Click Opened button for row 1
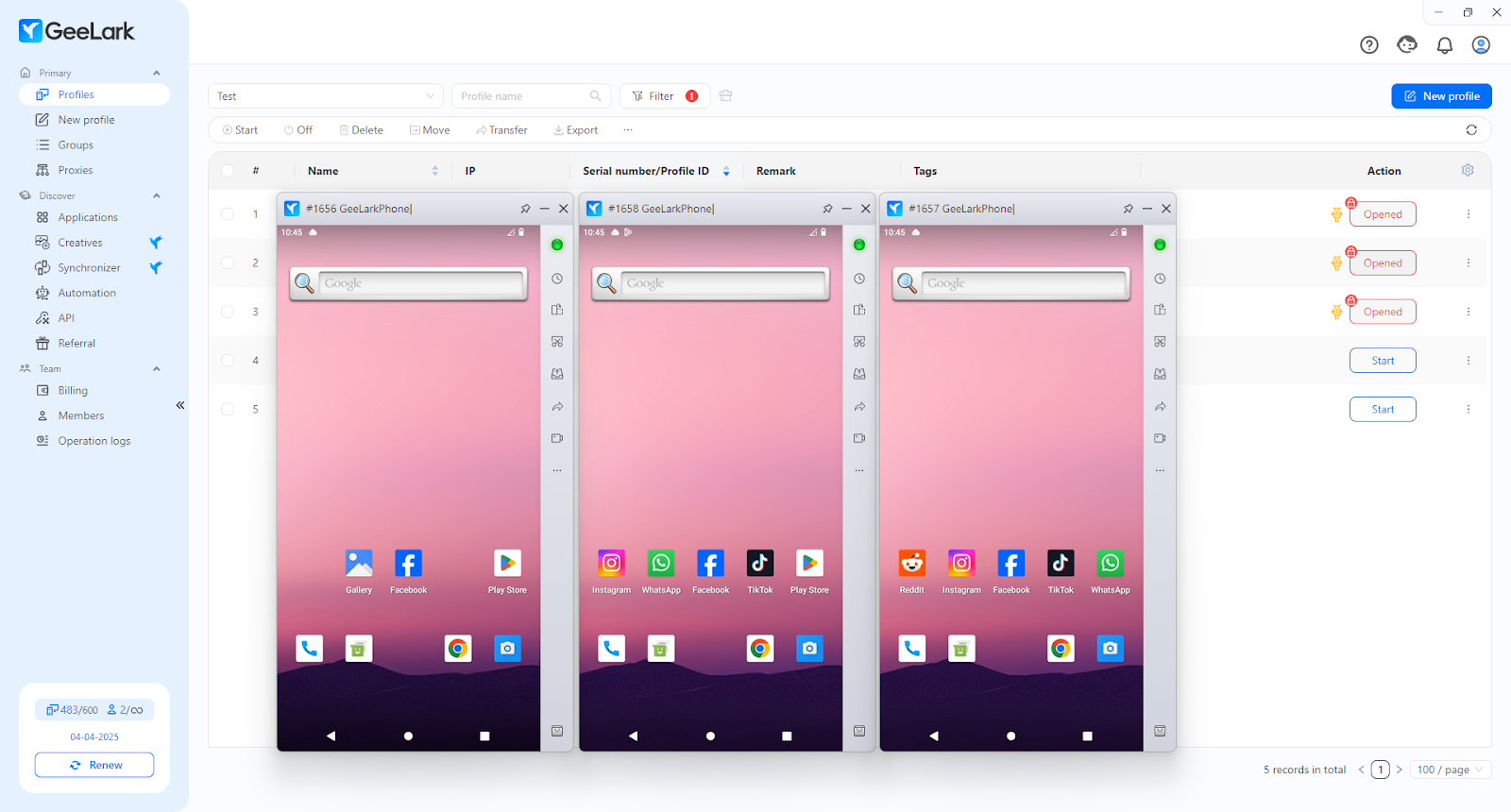Viewport: 1511px width, 812px height. coord(1383,214)
